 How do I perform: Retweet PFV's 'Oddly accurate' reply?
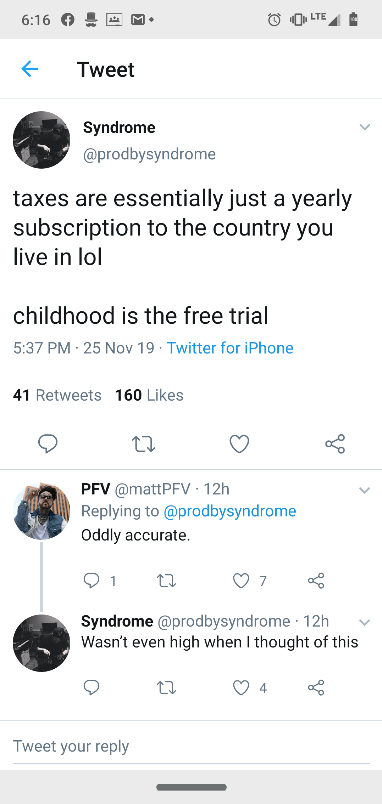pyautogui.click(x=165, y=580)
